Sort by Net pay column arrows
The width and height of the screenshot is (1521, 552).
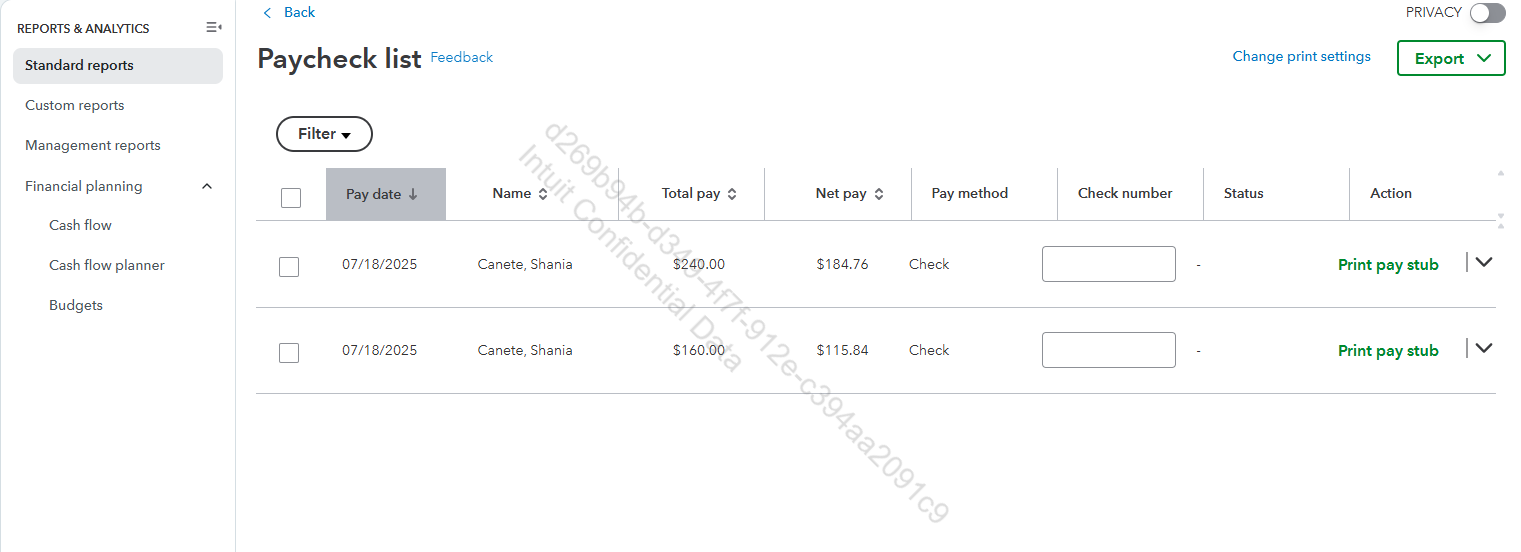point(879,194)
